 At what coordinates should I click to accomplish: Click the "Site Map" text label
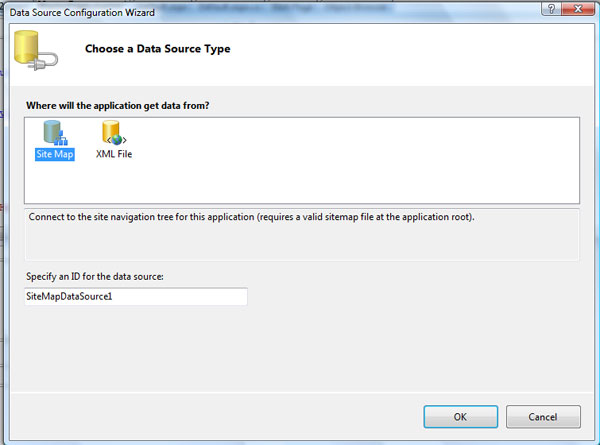(55, 154)
